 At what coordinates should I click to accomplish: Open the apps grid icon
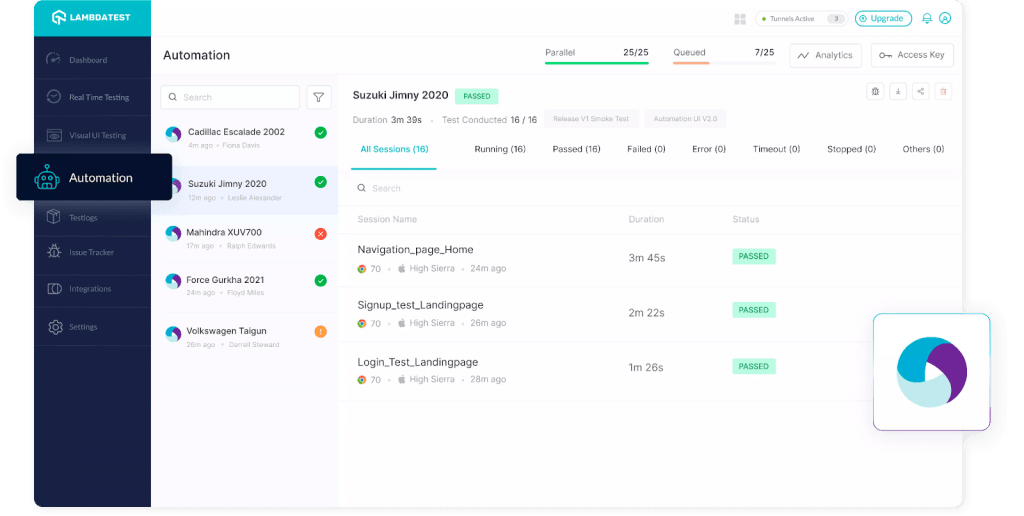740,19
